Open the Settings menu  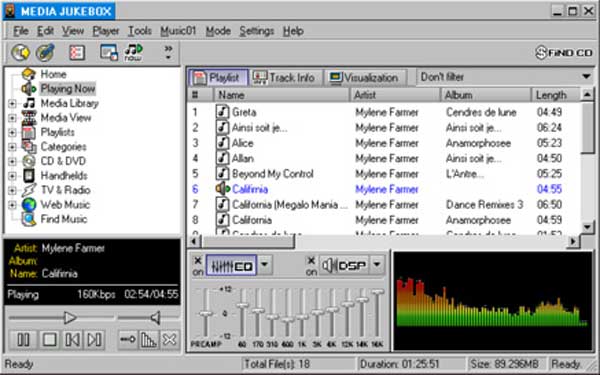click(x=257, y=31)
